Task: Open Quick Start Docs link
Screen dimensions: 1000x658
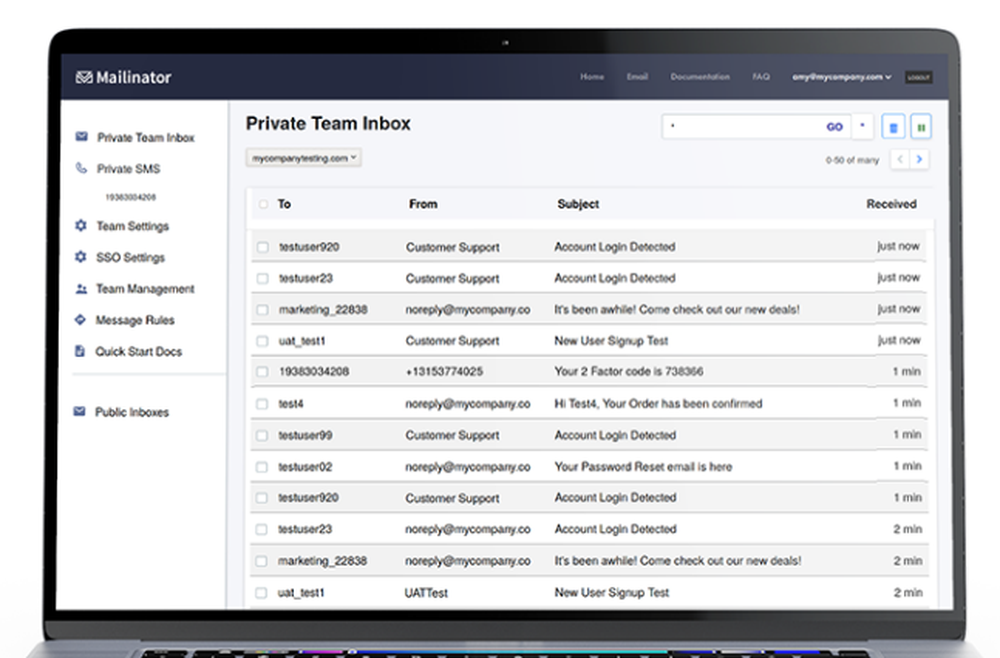Action: 138,351
